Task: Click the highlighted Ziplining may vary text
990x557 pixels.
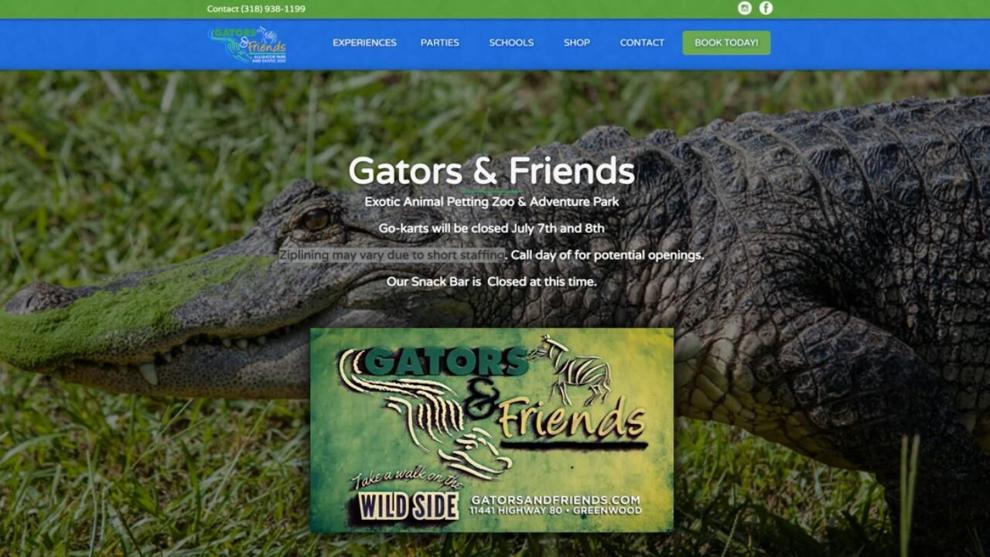Action: pyautogui.click(x=392, y=255)
